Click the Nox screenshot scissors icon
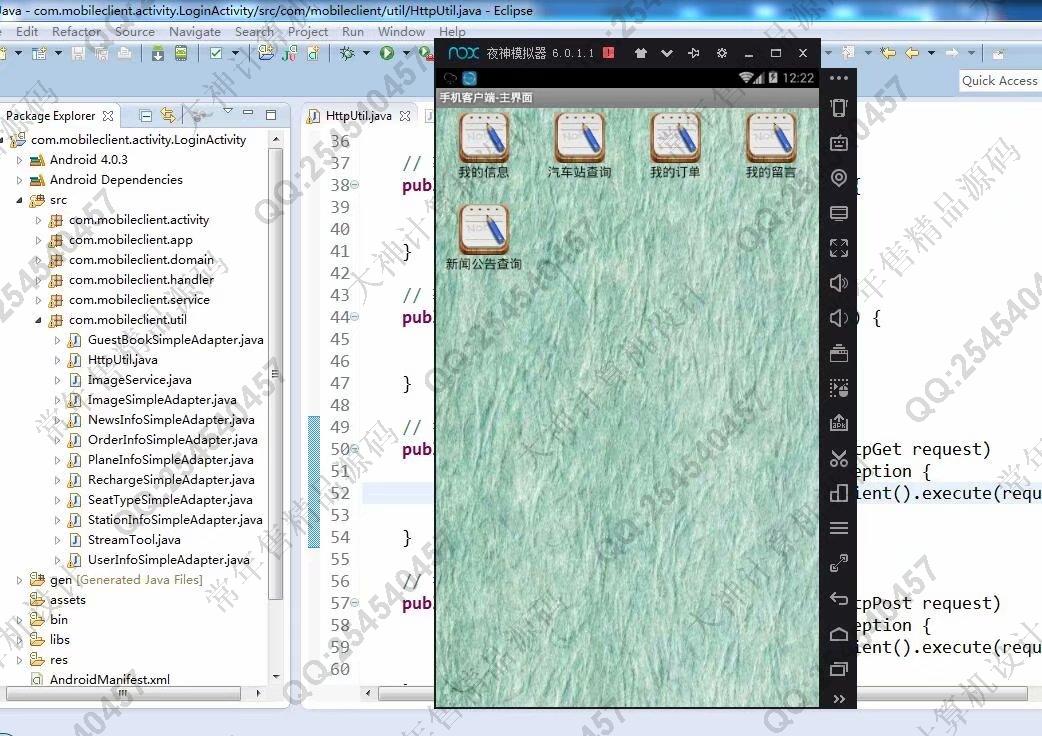This screenshot has height=736, width=1042. [839, 458]
